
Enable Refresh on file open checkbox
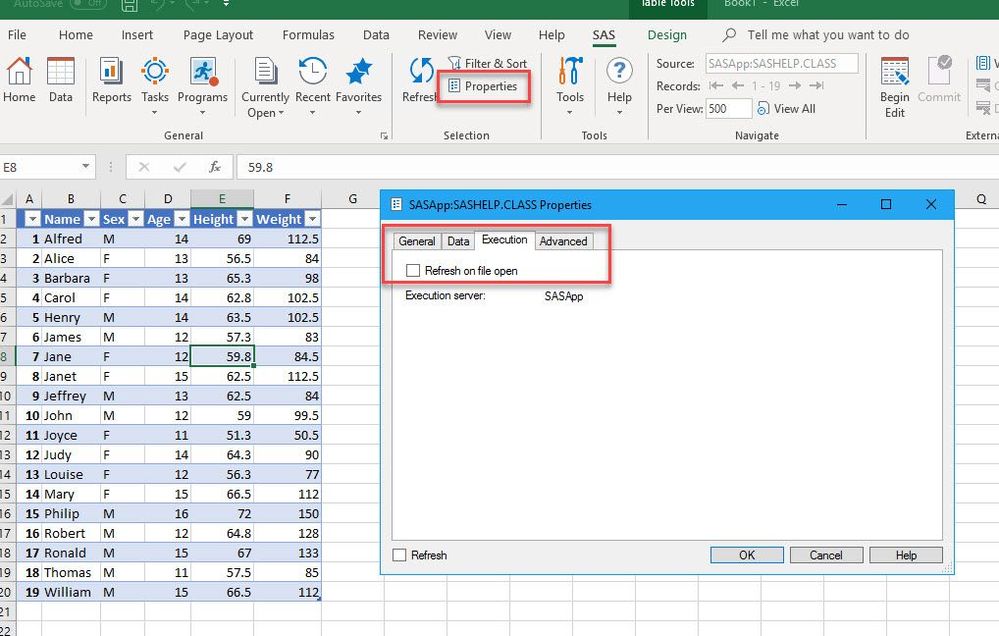[413, 271]
